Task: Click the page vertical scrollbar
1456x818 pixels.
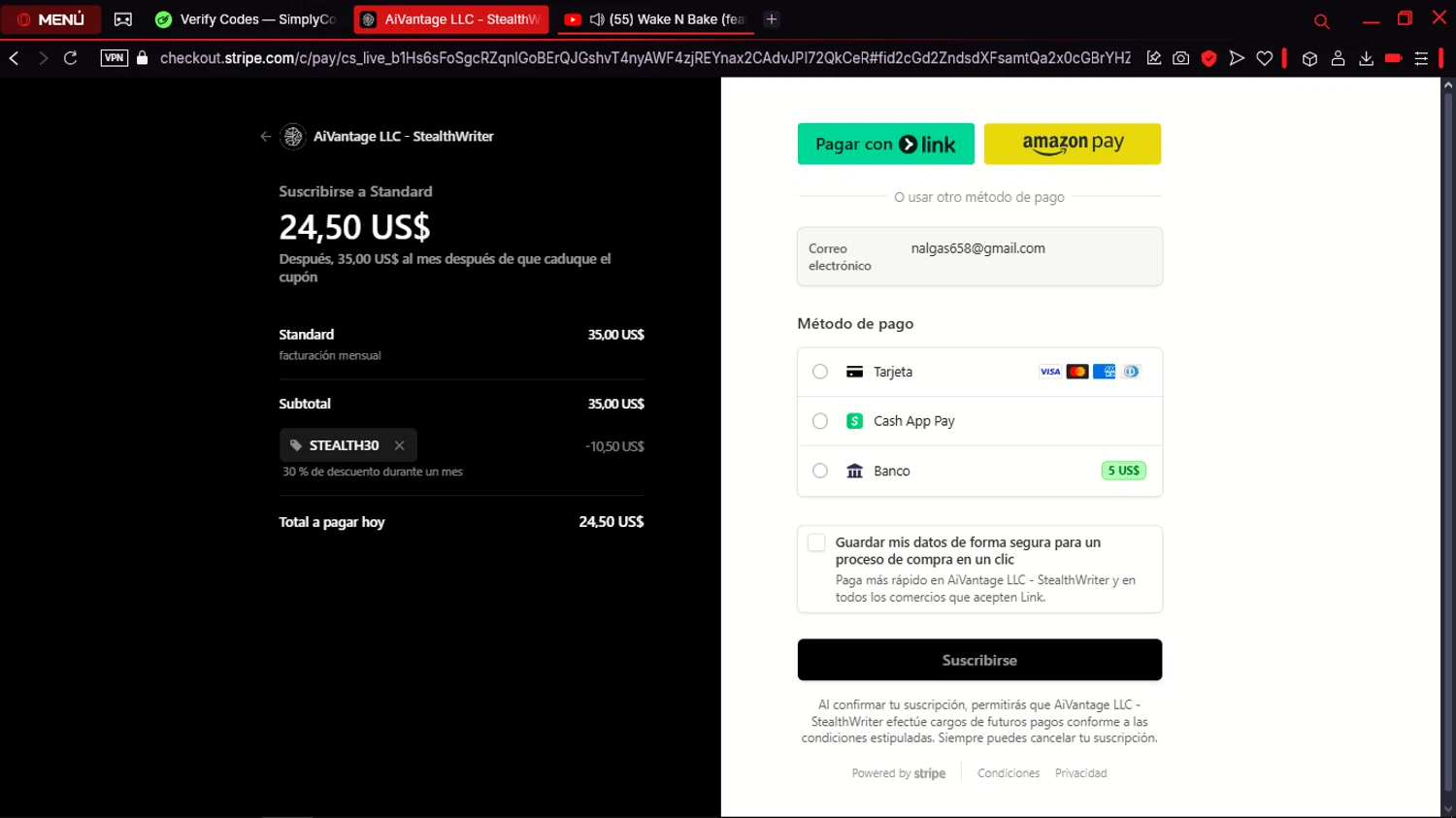Action: point(1447,442)
